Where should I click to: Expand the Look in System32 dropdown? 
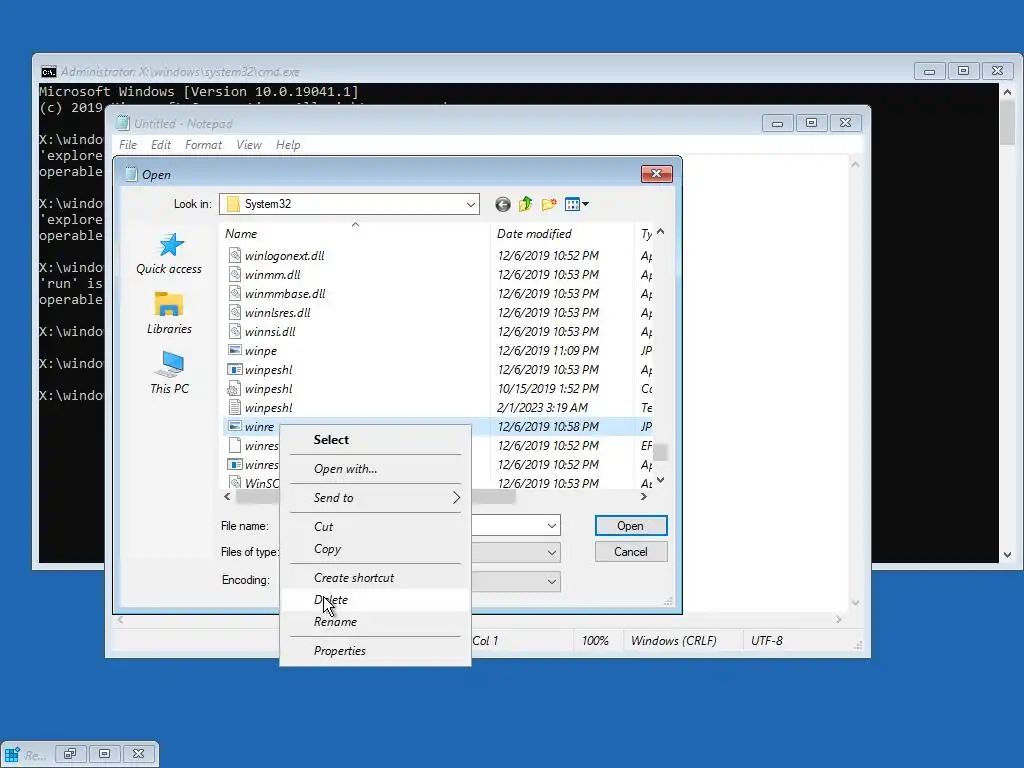(x=470, y=204)
